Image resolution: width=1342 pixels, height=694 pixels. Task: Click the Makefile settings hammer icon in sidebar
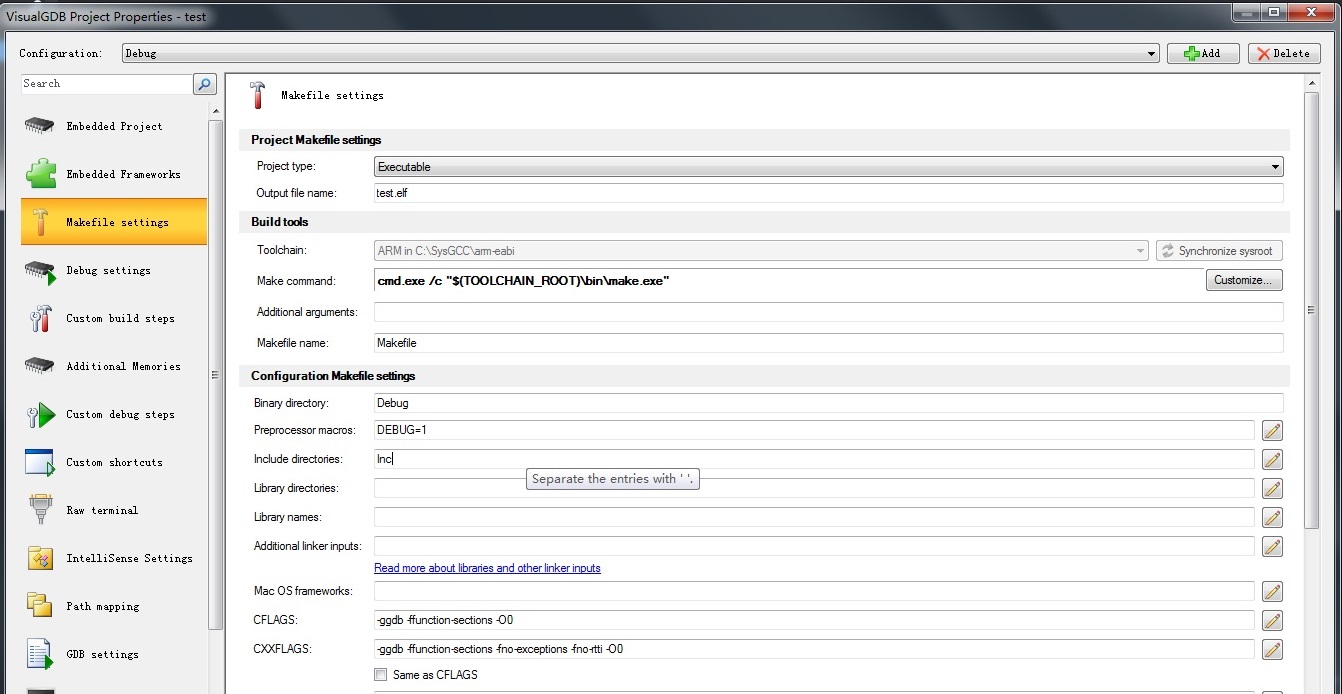[40, 222]
